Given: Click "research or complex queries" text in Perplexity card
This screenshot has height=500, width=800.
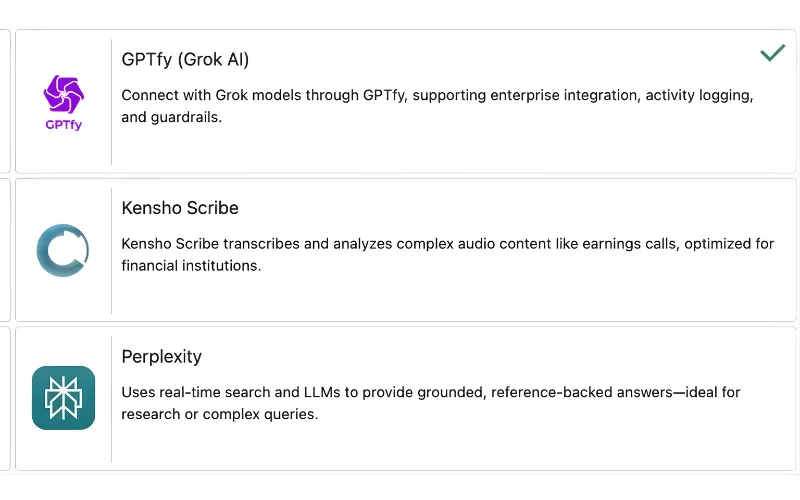Looking at the screenshot, I should [219, 414].
